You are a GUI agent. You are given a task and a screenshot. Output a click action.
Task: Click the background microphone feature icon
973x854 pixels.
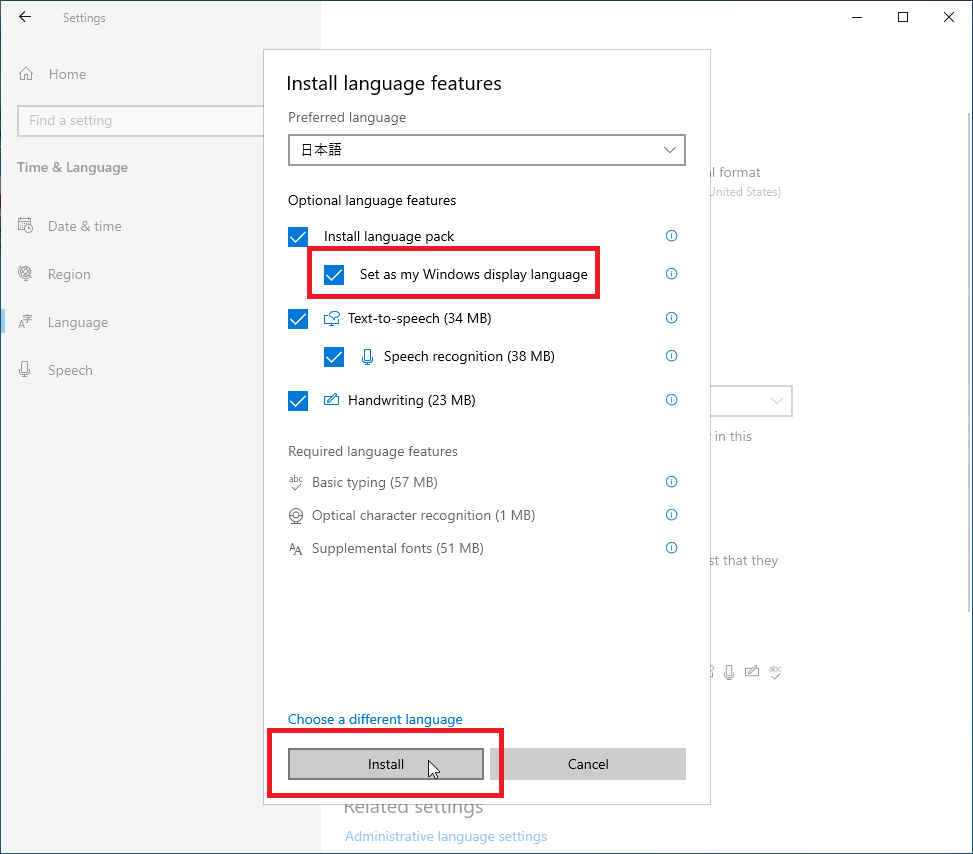[x=729, y=672]
